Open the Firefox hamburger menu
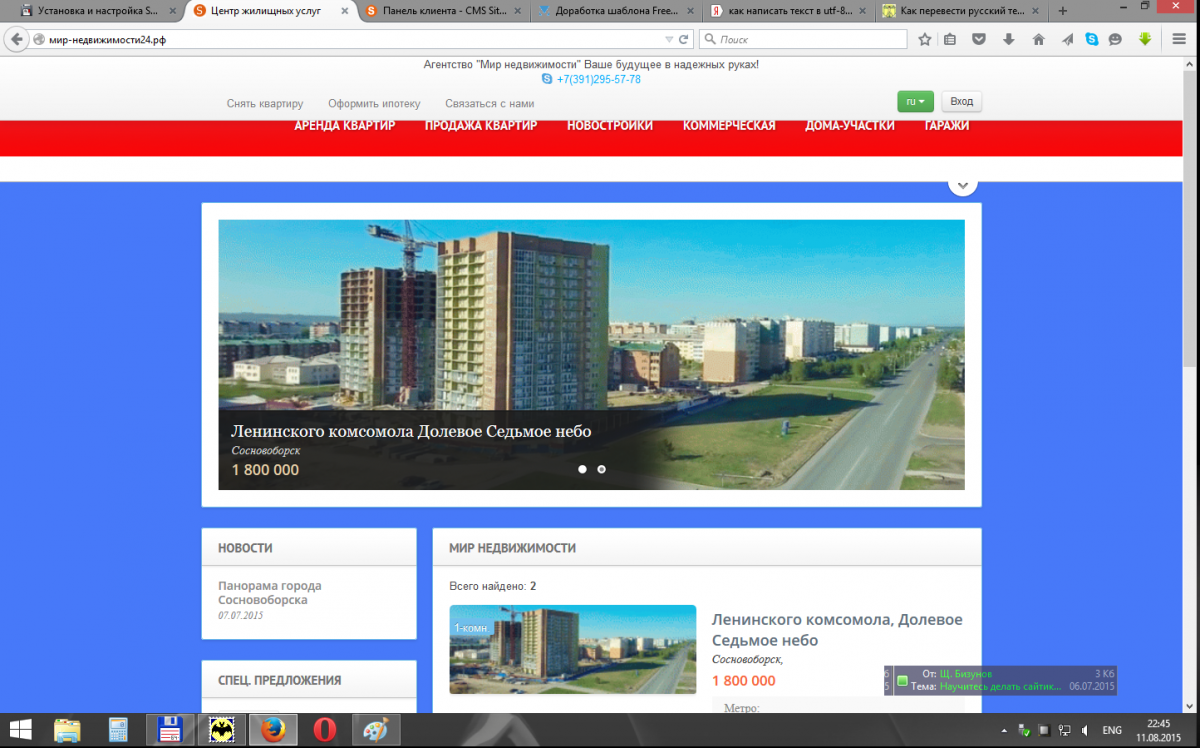 (x=1178, y=40)
